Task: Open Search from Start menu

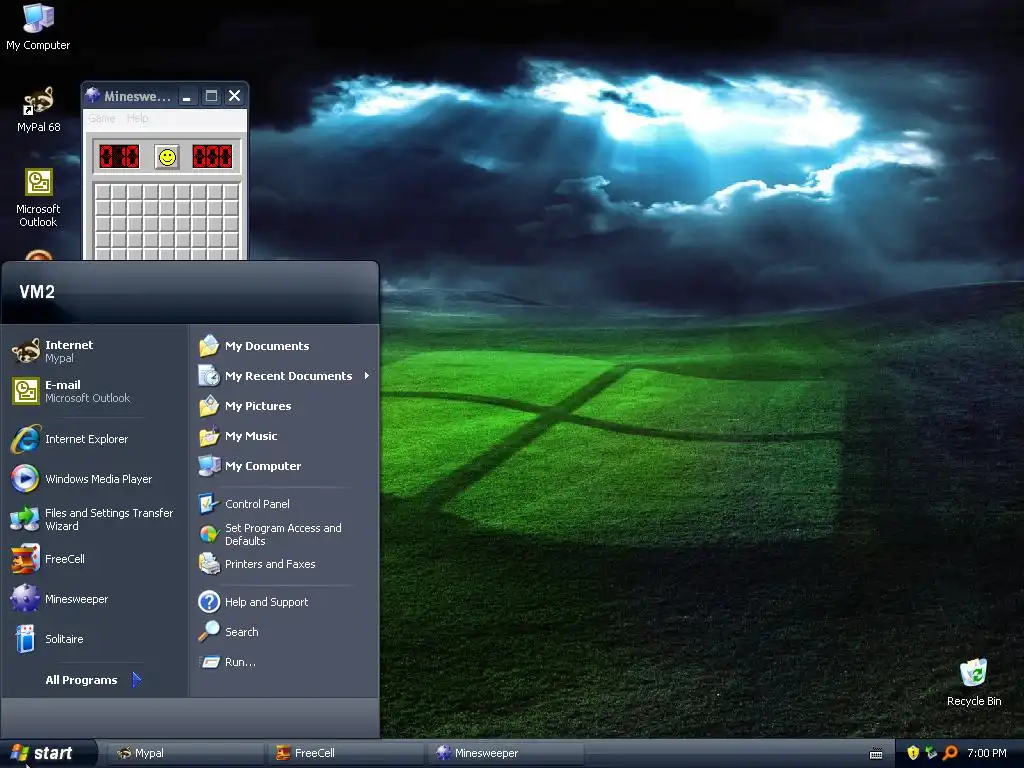Action: [284, 632]
